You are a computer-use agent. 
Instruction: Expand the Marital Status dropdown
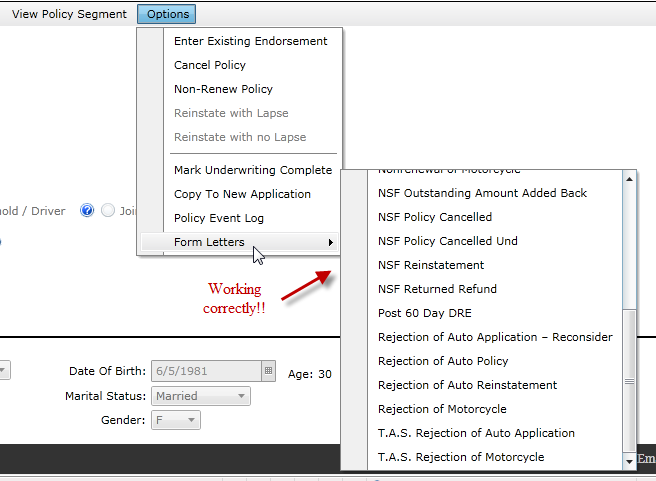coord(241,396)
